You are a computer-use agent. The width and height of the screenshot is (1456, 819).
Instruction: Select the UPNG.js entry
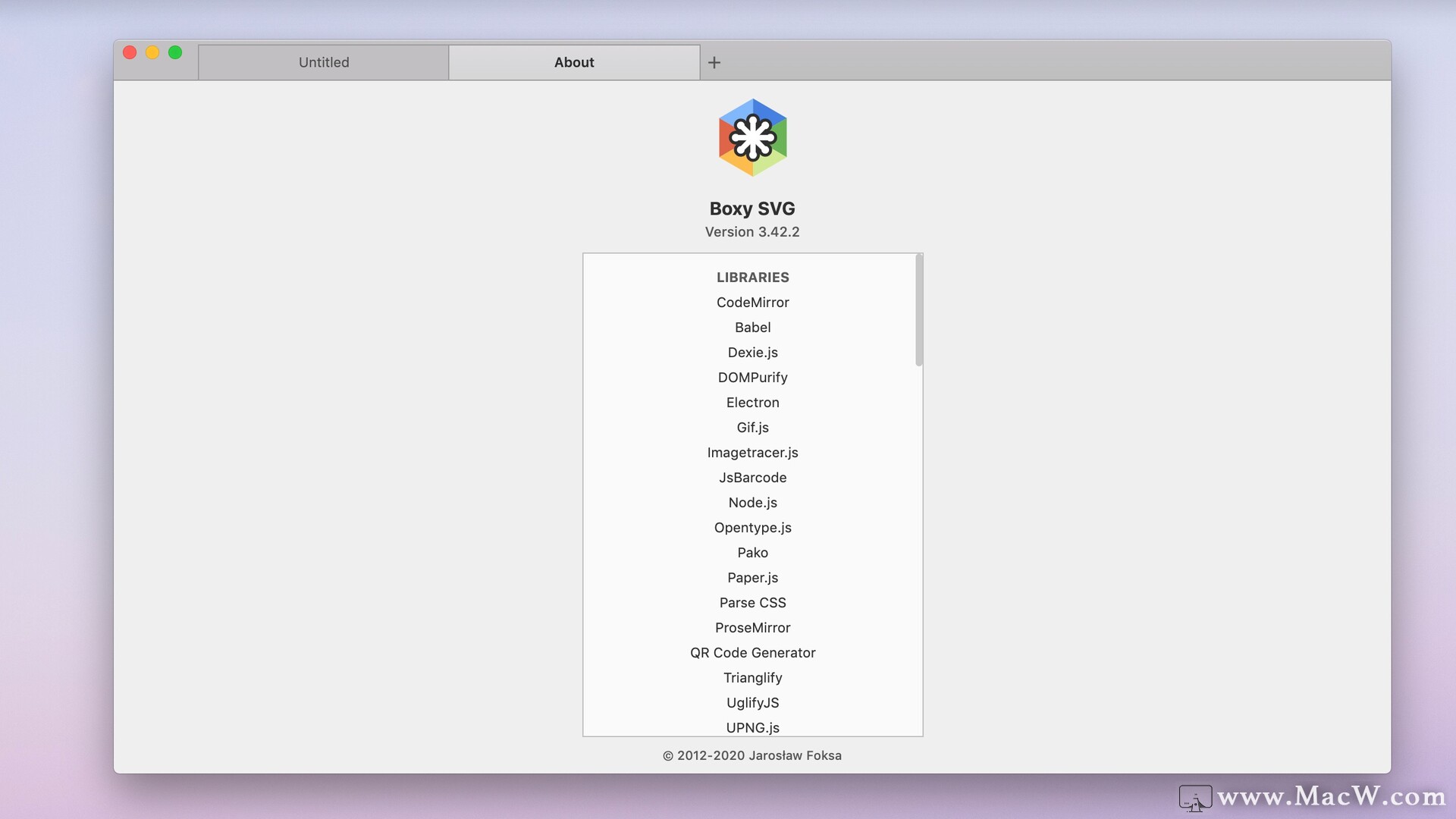click(x=753, y=728)
